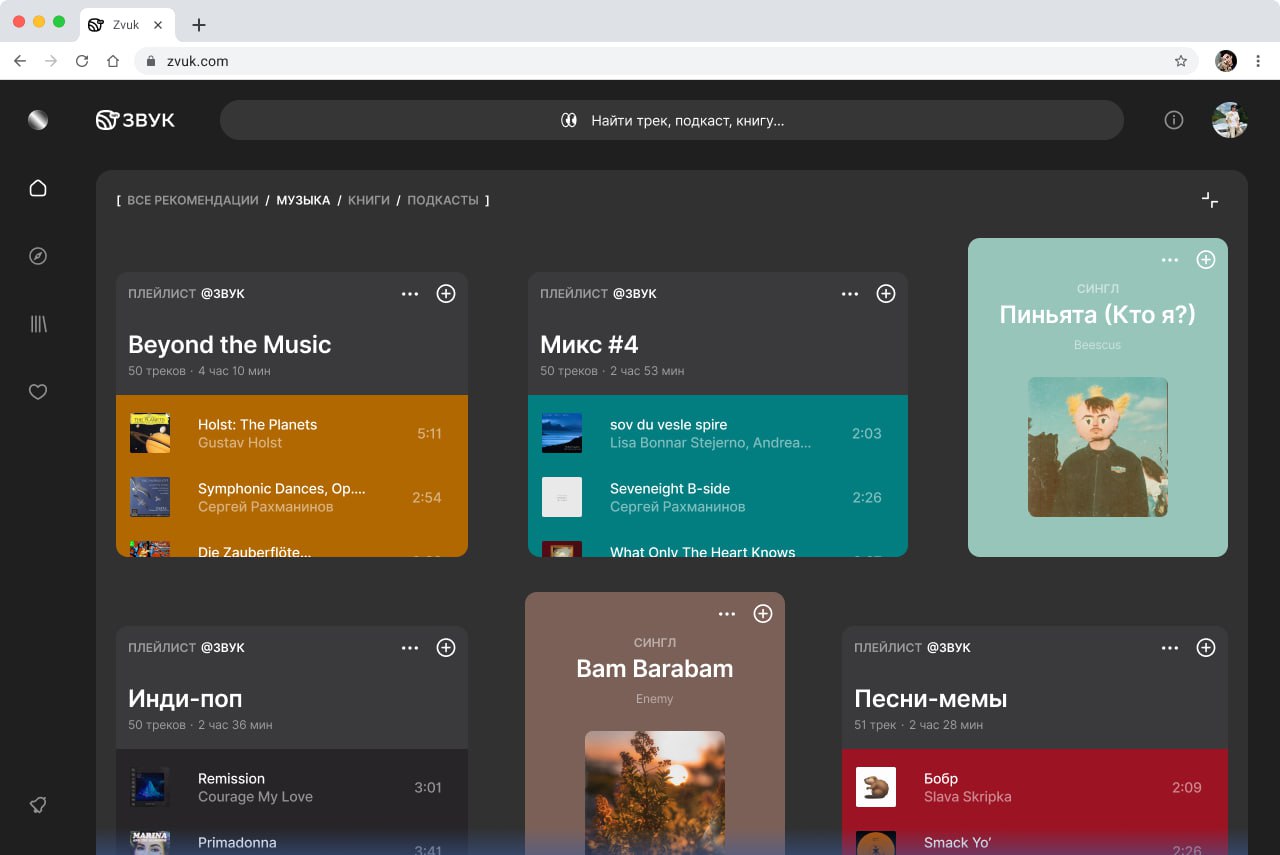Click the grey sphere icon above sidebar
Viewport: 1280px width, 855px height.
[38, 120]
